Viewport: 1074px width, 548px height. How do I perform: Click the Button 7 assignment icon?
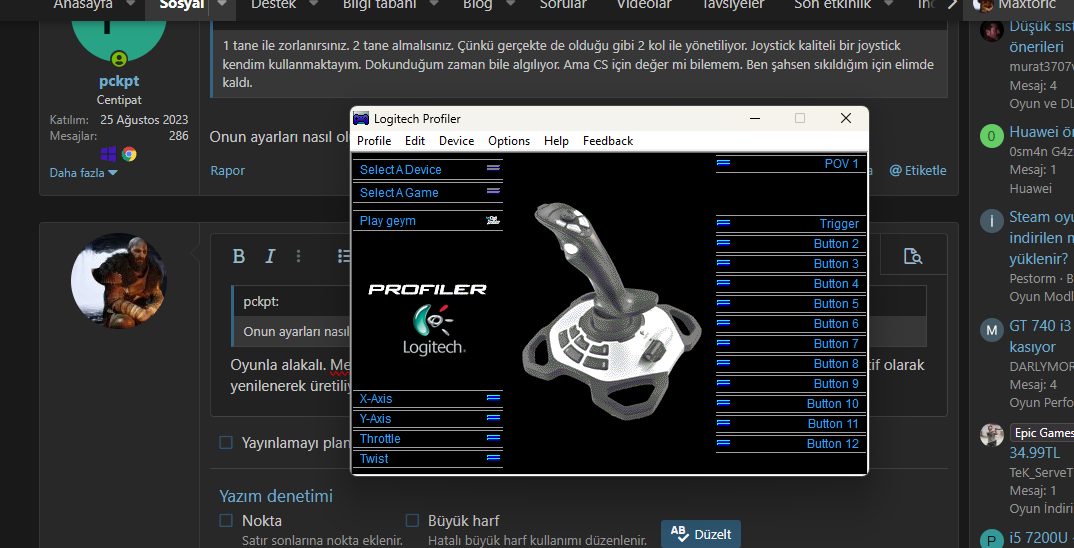point(723,342)
